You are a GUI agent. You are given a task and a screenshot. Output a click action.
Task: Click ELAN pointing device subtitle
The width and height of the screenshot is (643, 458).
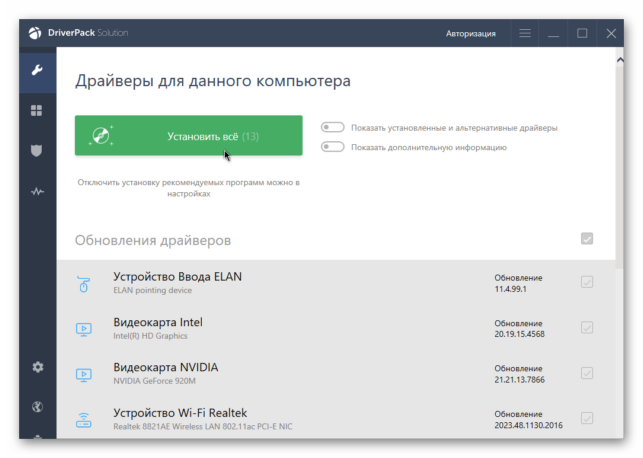pyautogui.click(x=153, y=290)
